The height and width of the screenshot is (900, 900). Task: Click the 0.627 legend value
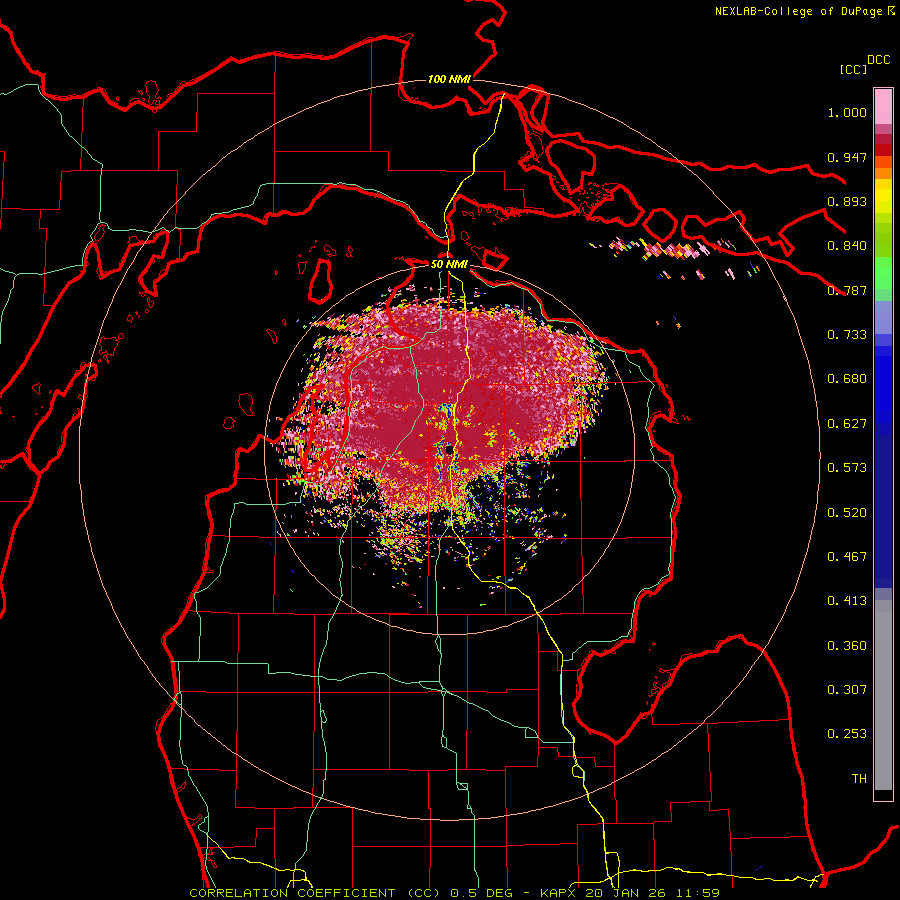tap(847, 424)
